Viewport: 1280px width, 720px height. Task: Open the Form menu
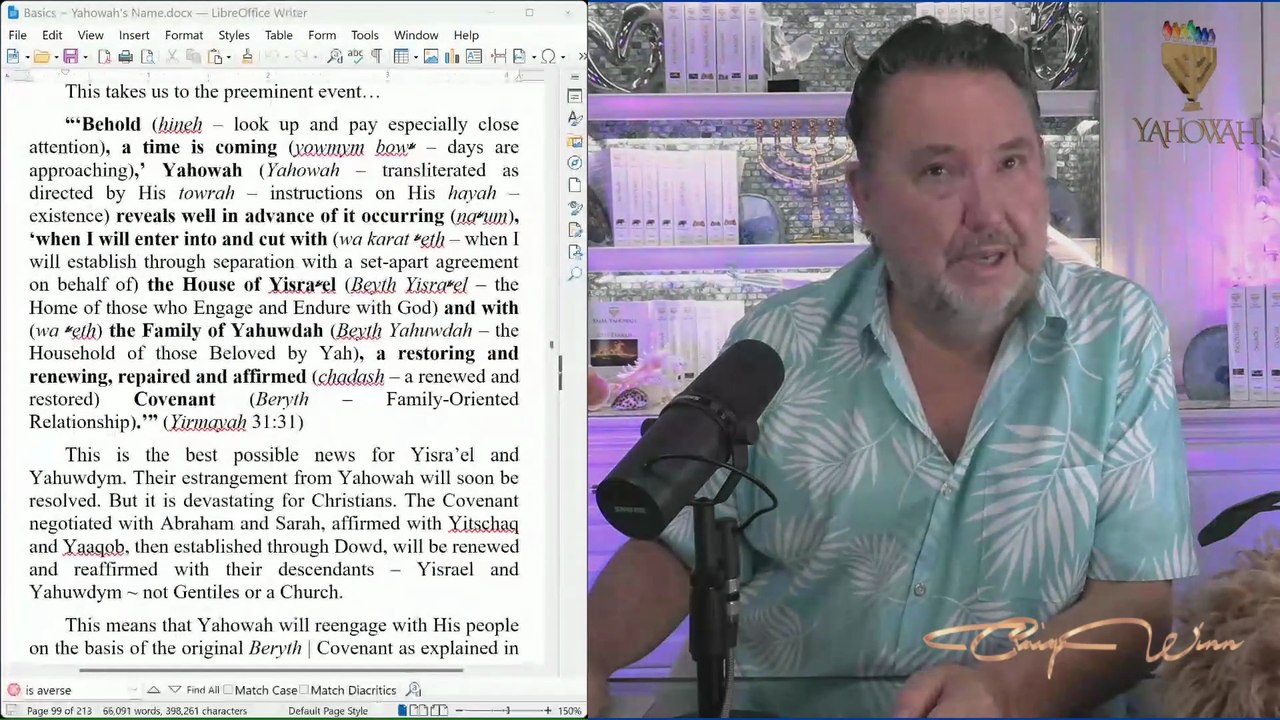(x=322, y=35)
